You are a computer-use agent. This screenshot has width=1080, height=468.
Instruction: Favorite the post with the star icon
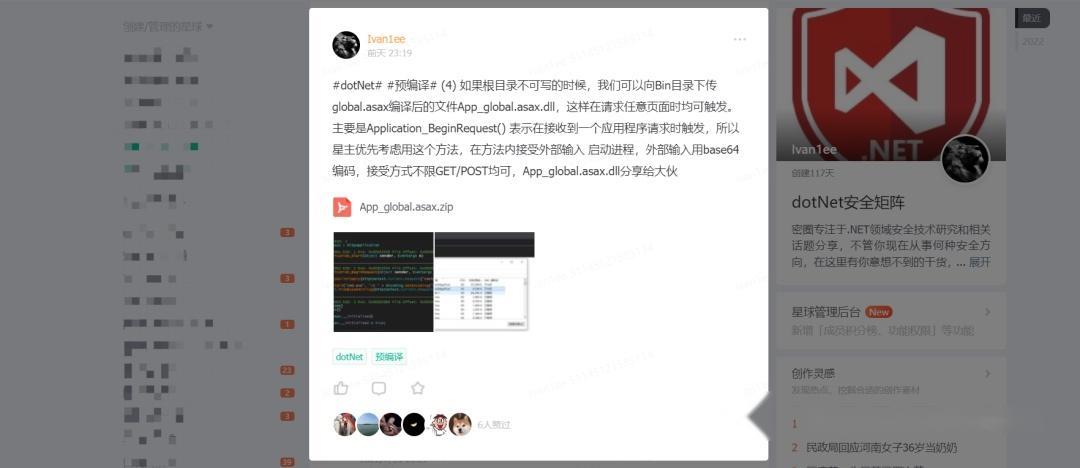[417, 389]
